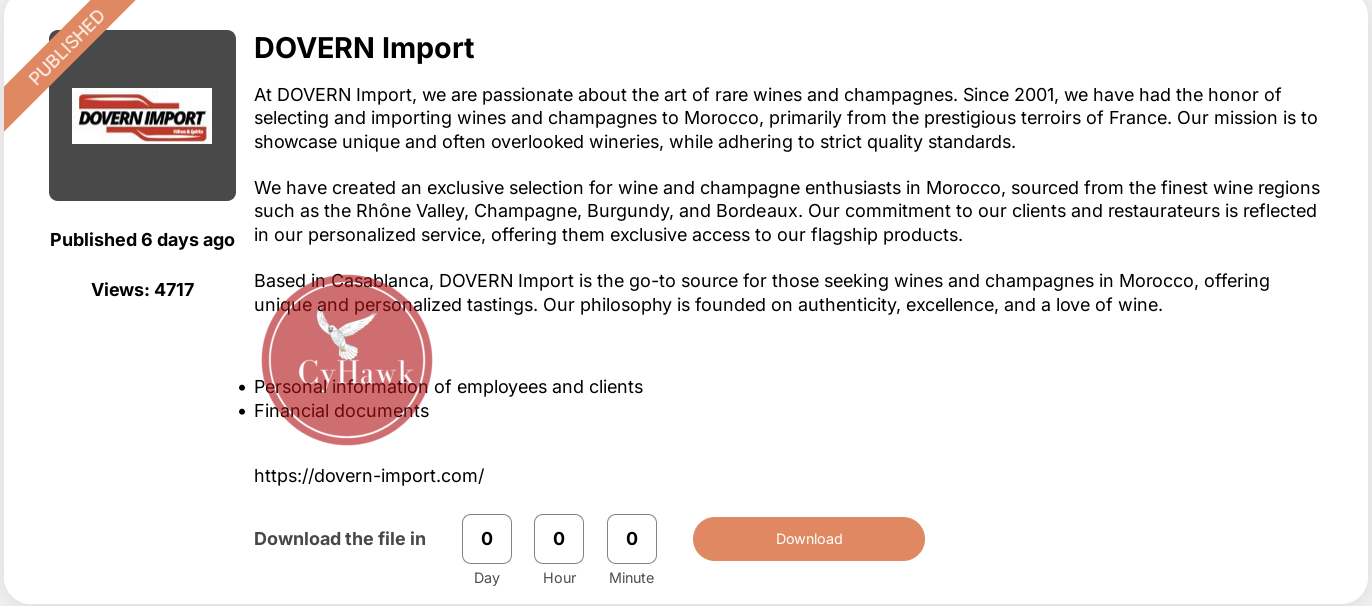Click the Published 6 days ago text
The width and height of the screenshot is (1372, 606).
[142, 240]
